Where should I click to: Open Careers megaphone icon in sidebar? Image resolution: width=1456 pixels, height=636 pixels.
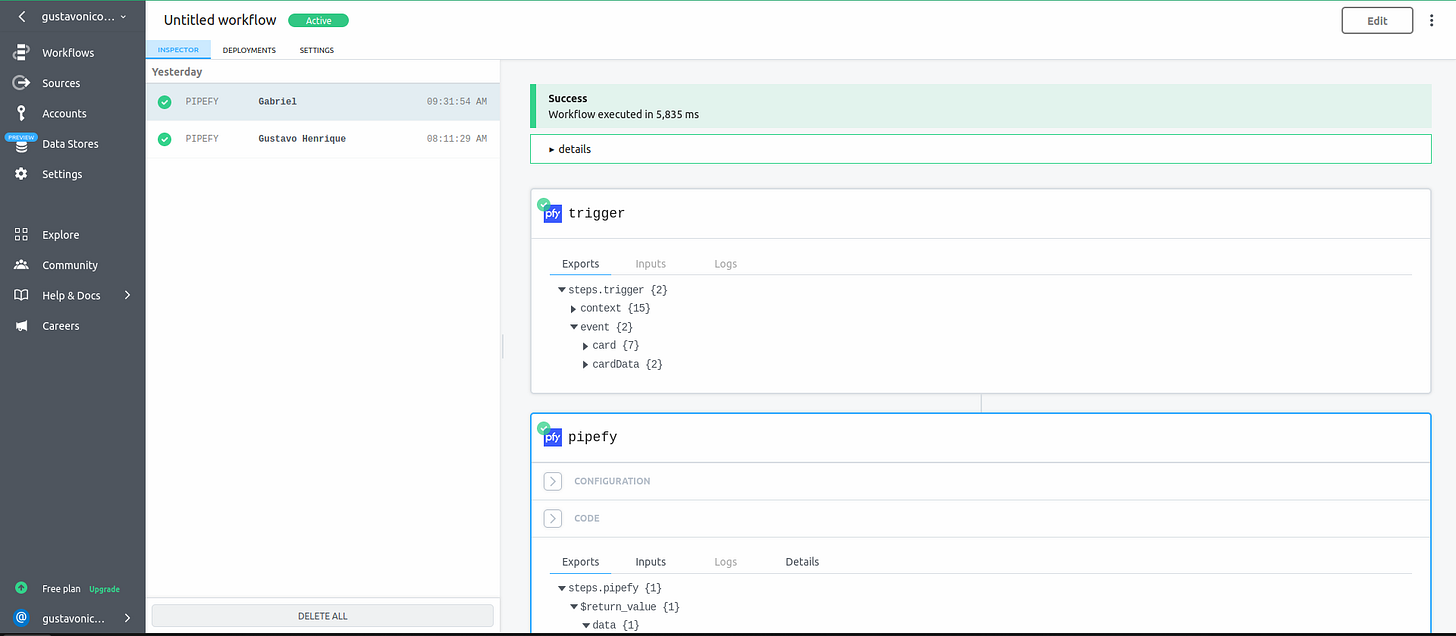point(21,326)
